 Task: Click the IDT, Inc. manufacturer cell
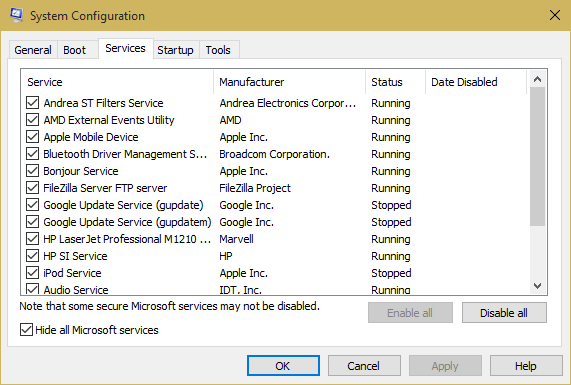click(x=240, y=290)
